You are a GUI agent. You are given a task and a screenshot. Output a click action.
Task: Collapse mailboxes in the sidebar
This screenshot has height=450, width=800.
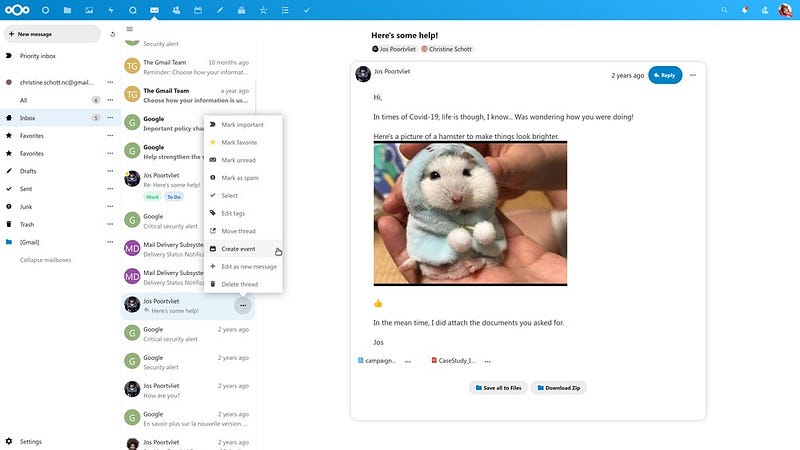click(45, 260)
